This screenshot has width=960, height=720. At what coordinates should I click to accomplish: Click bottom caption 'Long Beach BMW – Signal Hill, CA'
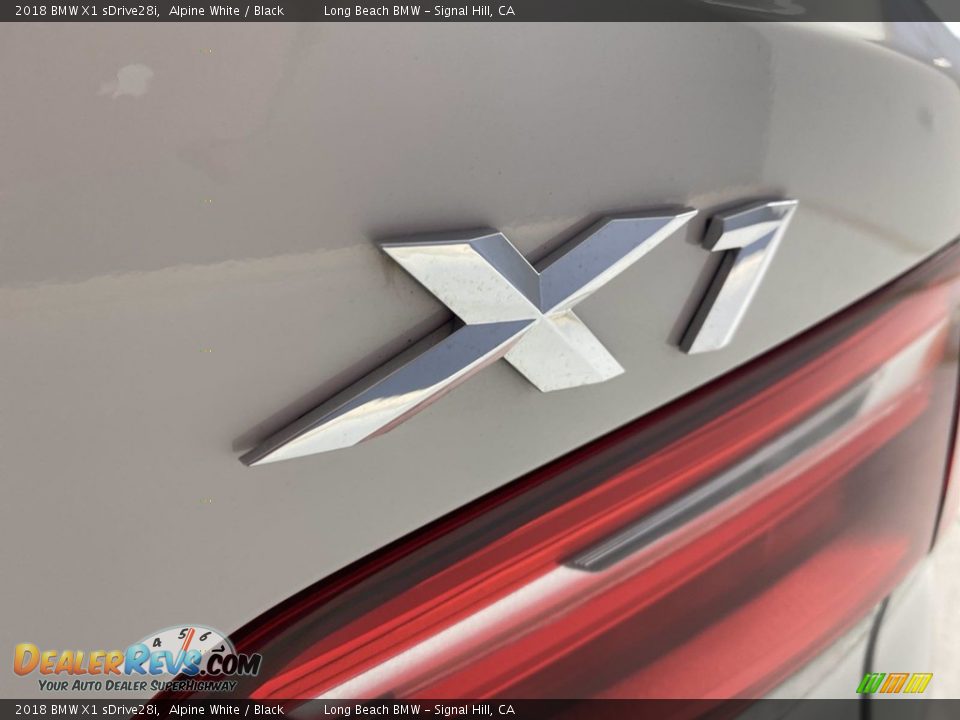(419, 710)
